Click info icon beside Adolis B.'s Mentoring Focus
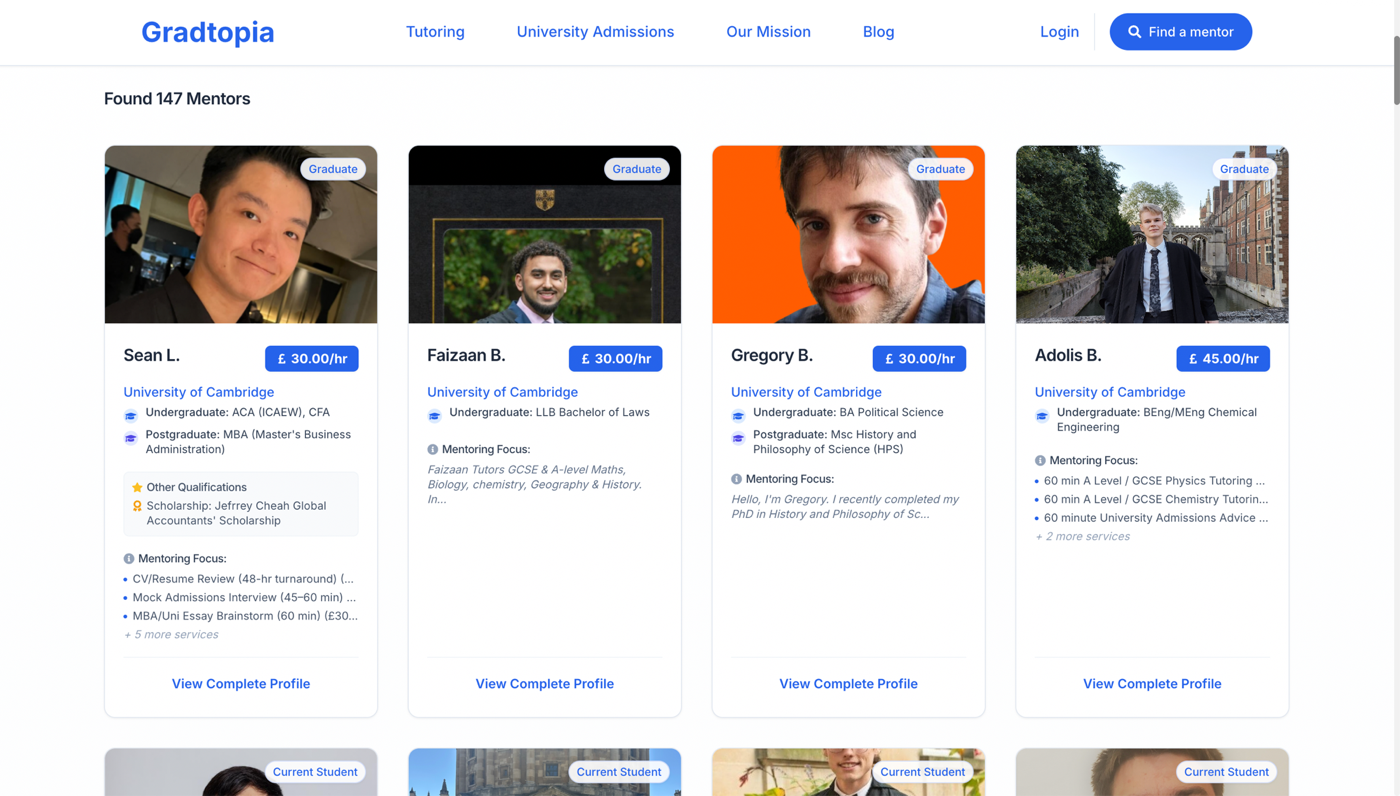Screen dimensions: 1400x796 tap(1041, 461)
